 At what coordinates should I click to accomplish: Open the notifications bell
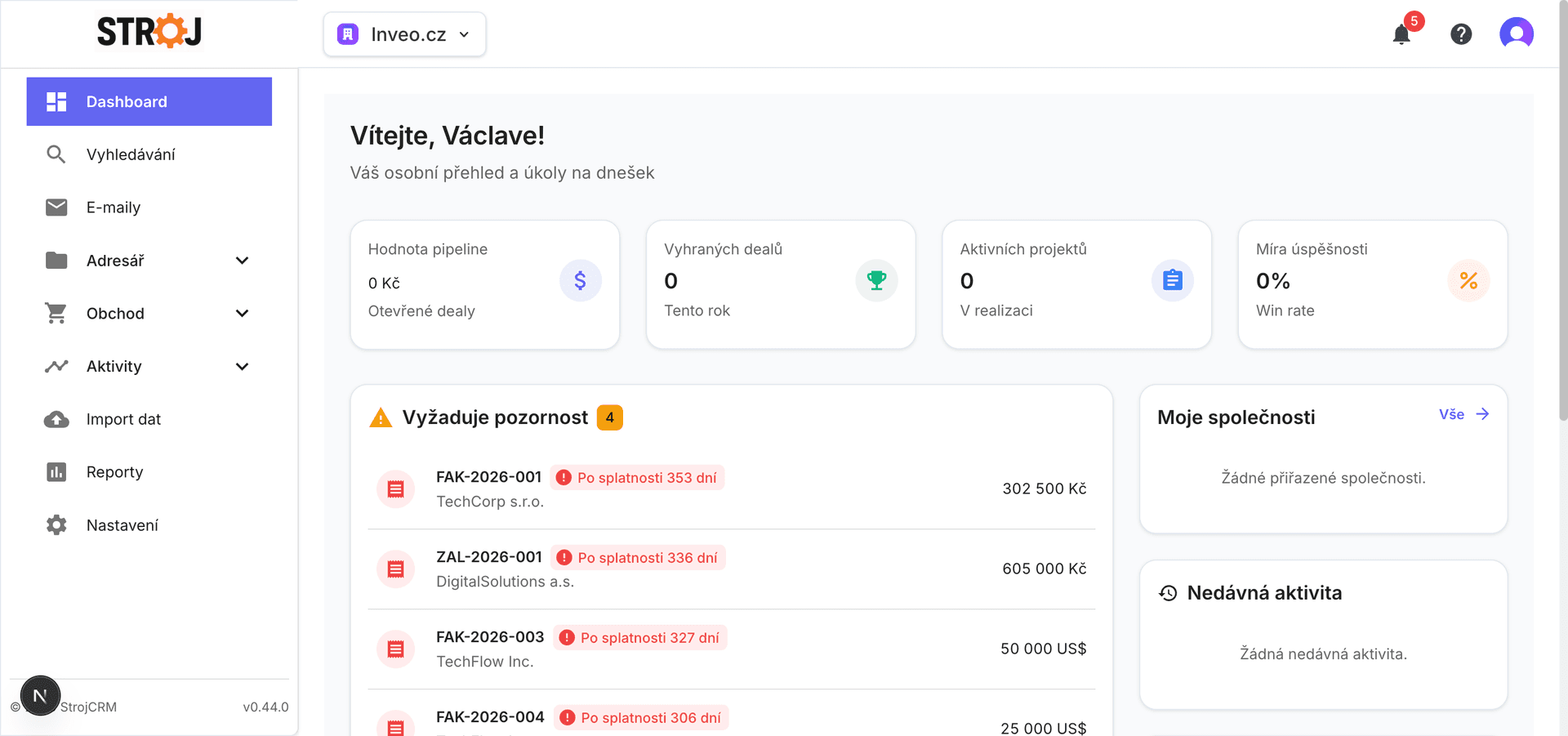[1401, 34]
